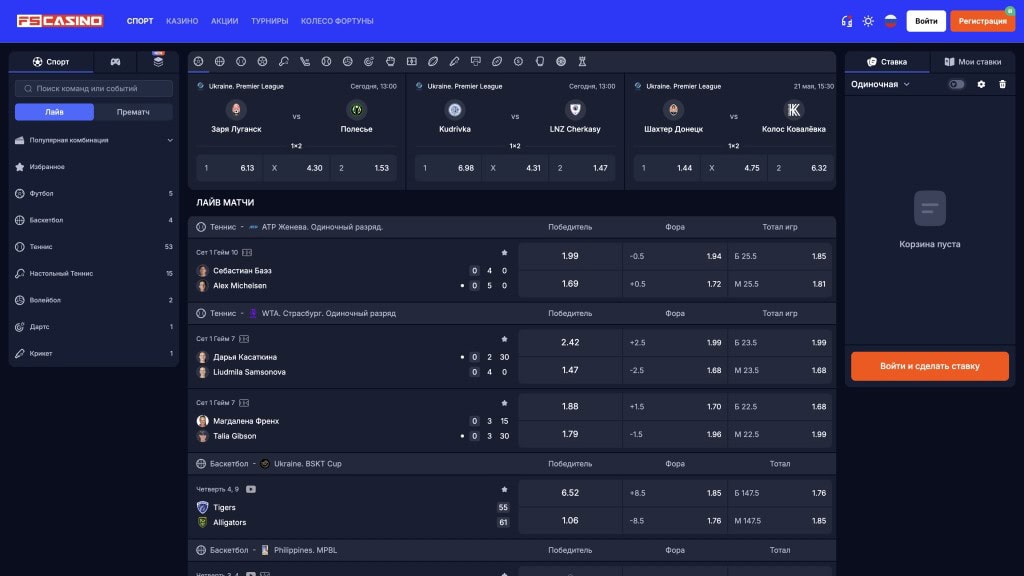Switch to the Мои ставки tab
Image resolution: width=1024 pixels, height=576 pixels.
[x=972, y=61]
